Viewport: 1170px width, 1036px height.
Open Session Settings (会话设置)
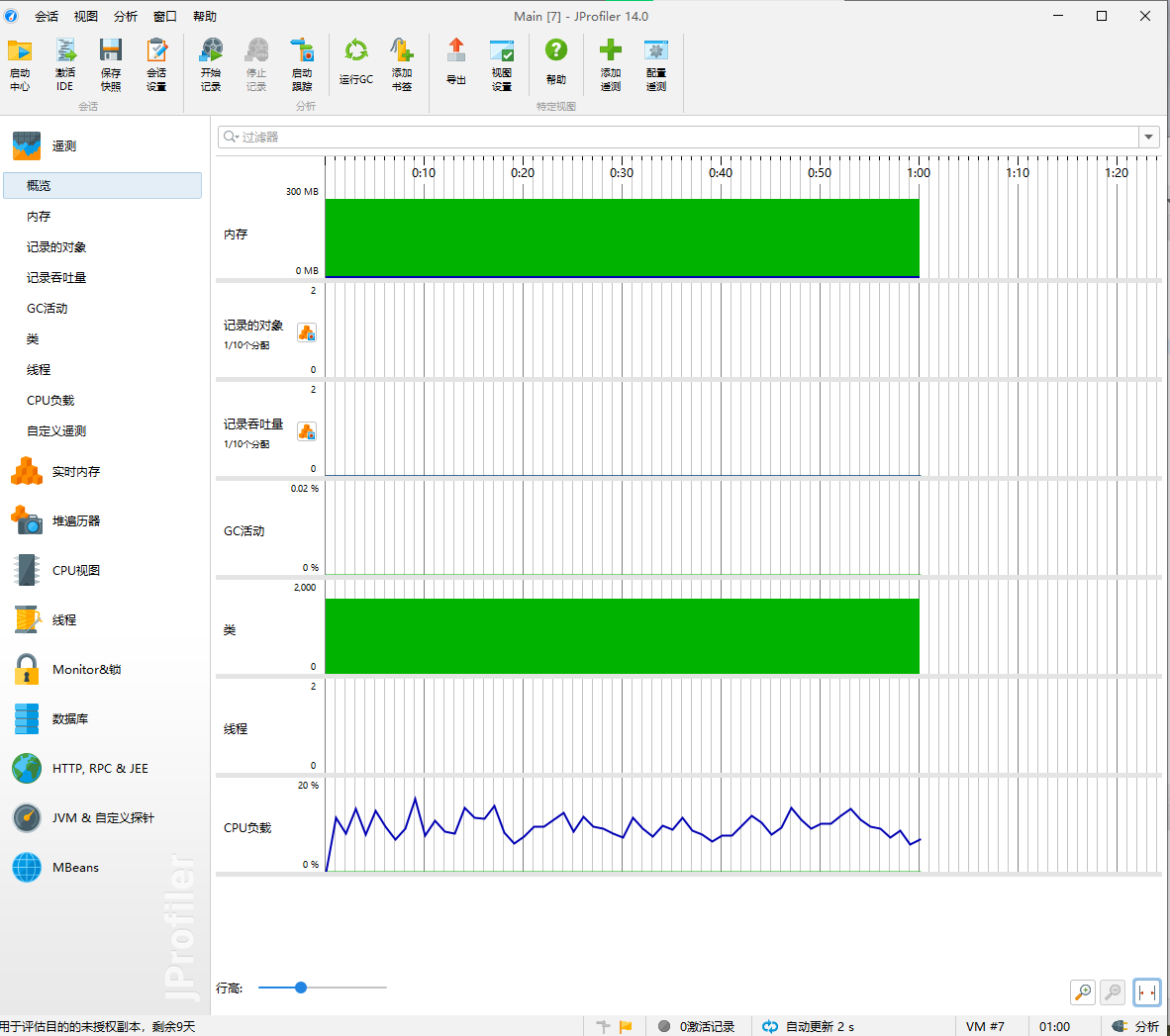(156, 65)
